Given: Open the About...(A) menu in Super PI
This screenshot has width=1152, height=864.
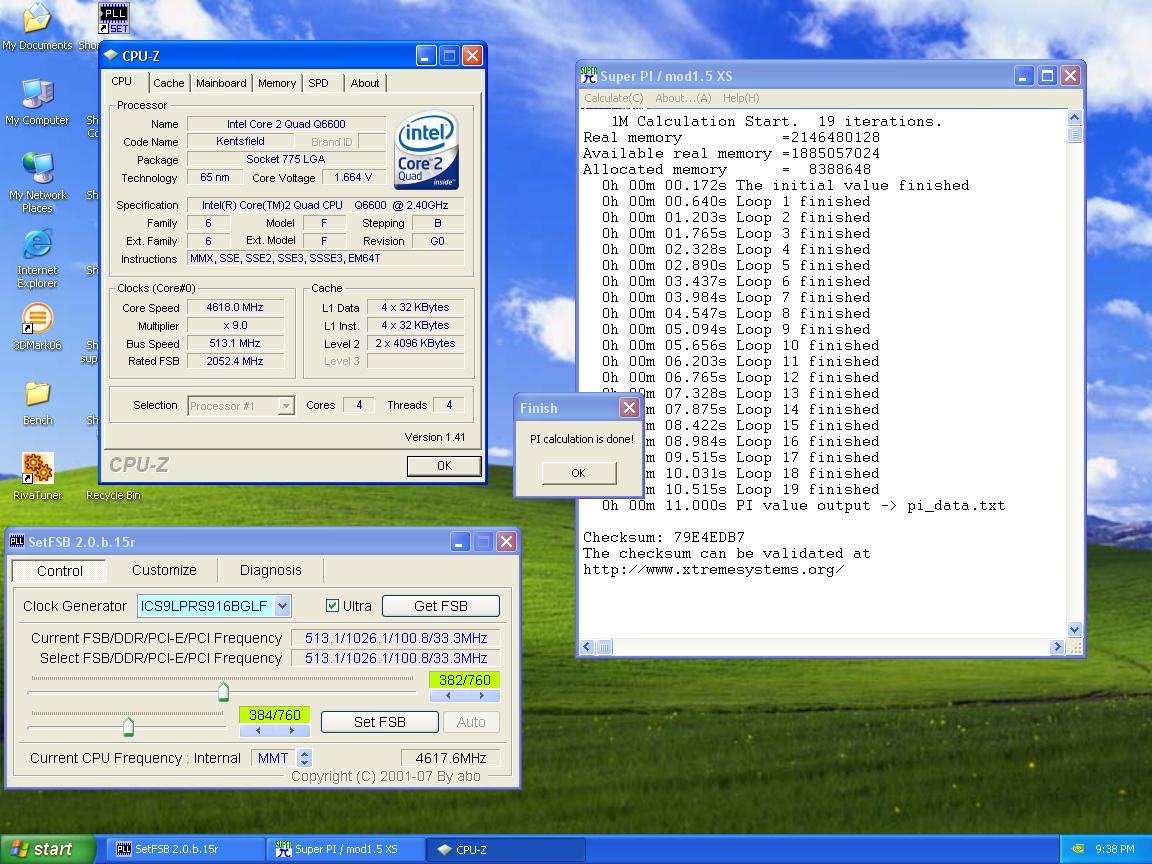Looking at the screenshot, I should [x=683, y=98].
